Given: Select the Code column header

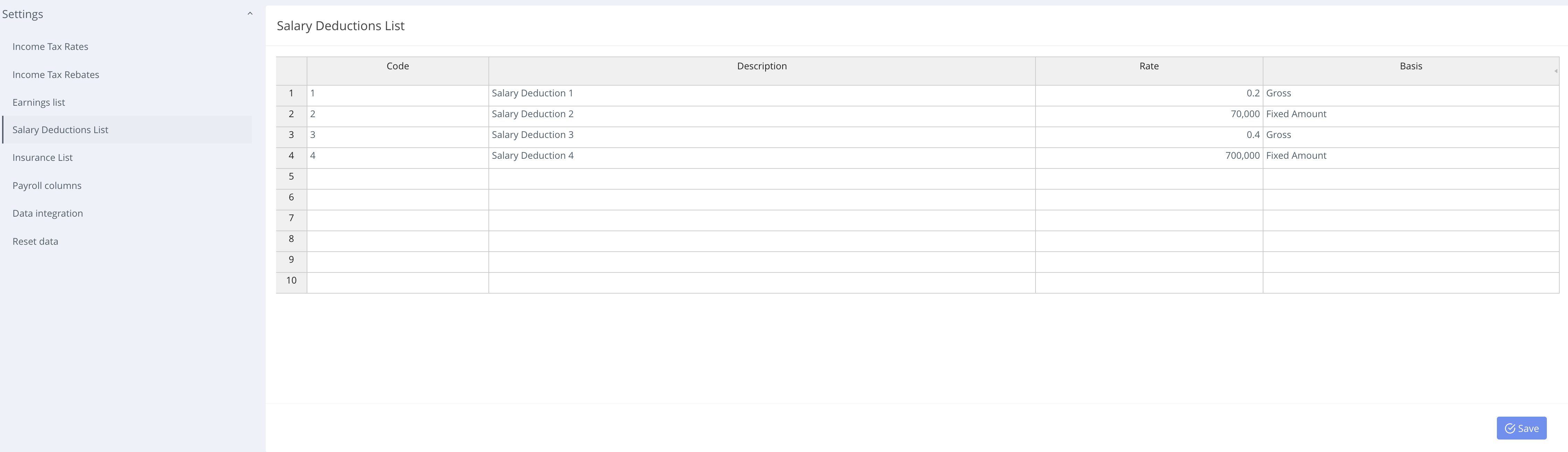Looking at the screenshot, I should click(398, 66).
